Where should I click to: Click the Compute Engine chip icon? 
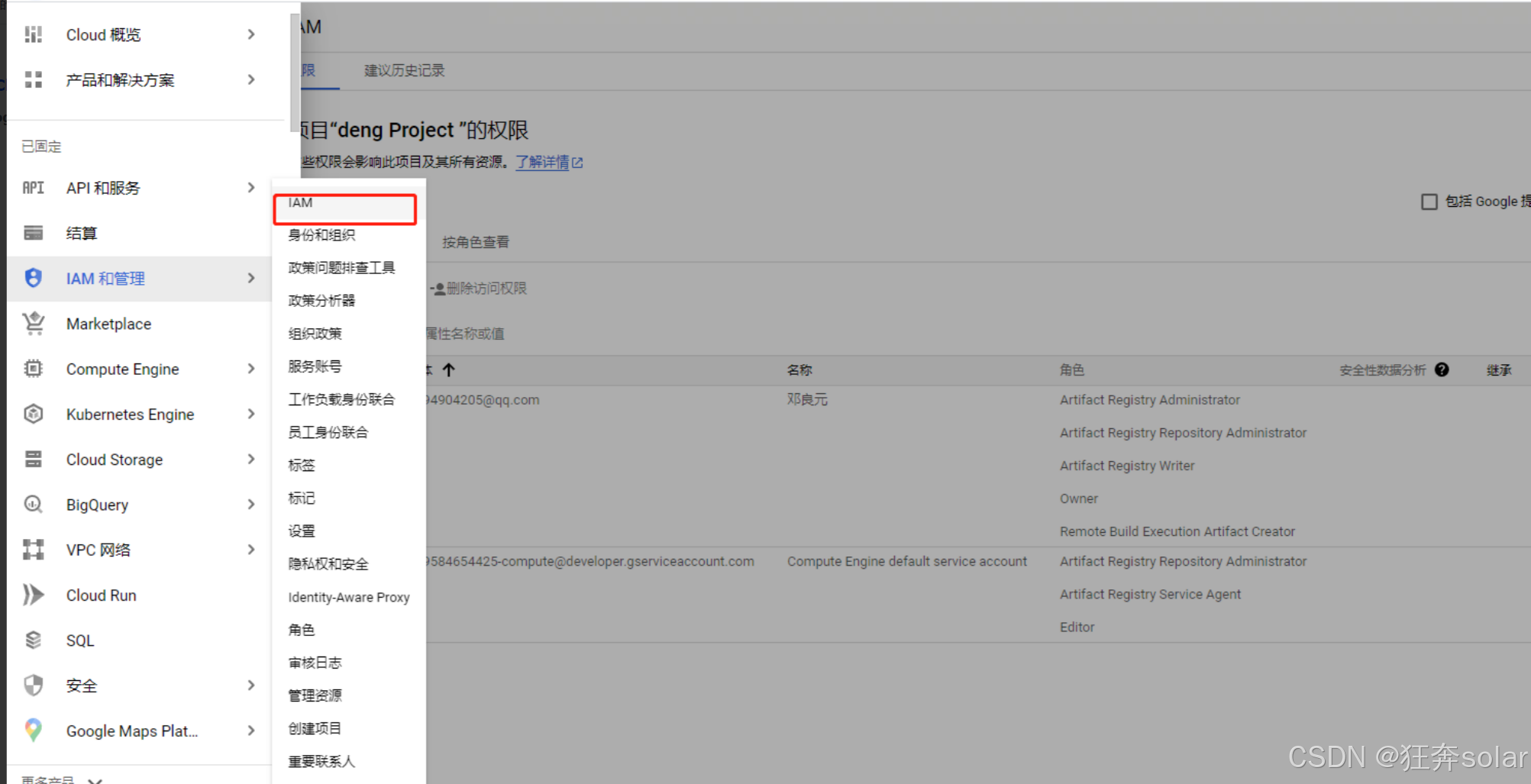point(33,369)
